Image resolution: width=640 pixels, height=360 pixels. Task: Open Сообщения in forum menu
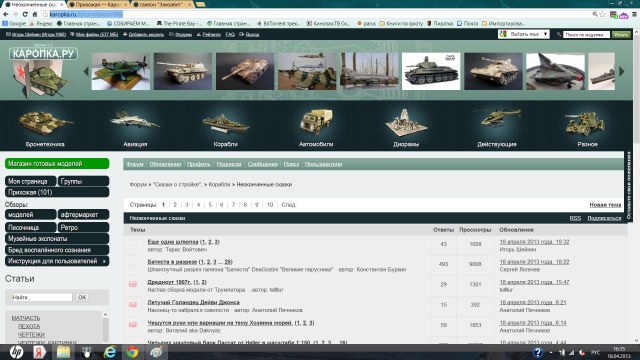[262, 164]
